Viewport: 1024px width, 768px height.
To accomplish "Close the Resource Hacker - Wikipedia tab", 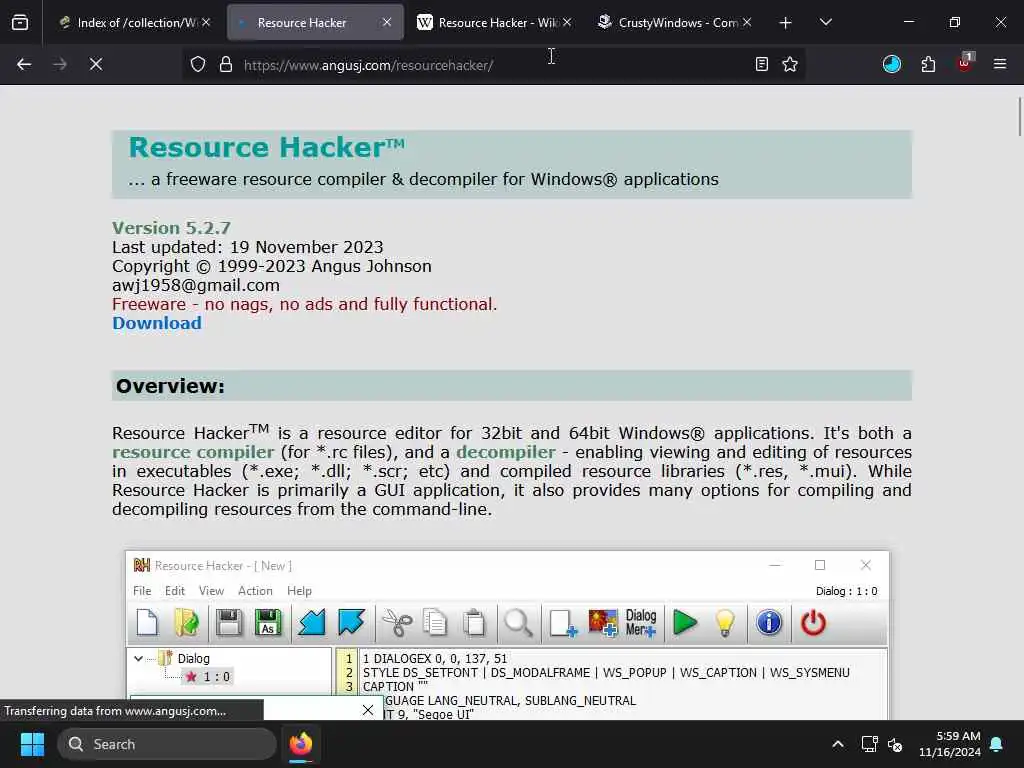I will tap(567, 22).
